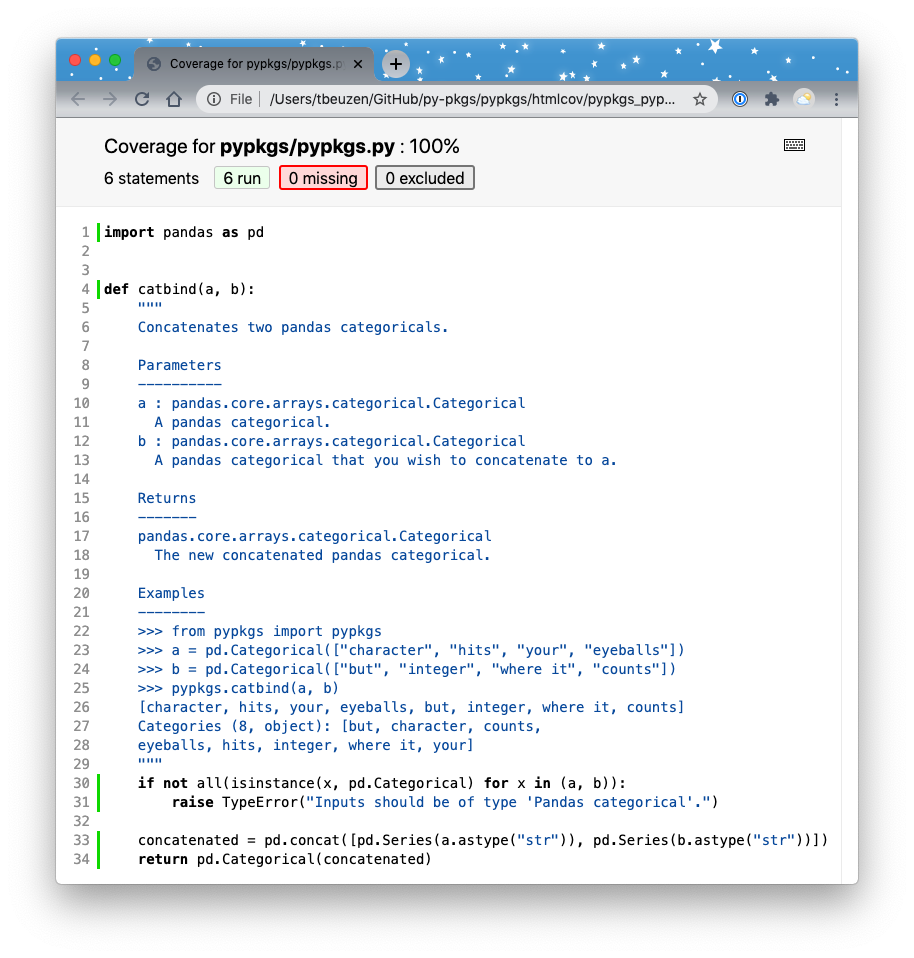Click the 'Returns' docstring heading
Image resolution: width=914 pixels, height=958 pixels.
pyautogui.click(x=167, y=499)
